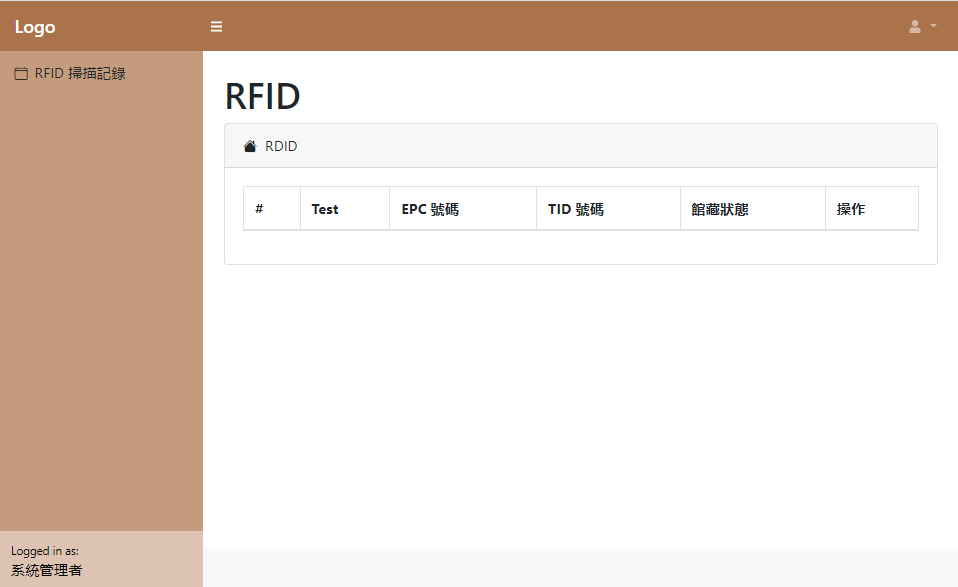
Task: Click the TID 號碼 column header
Action: [x=609, y=208]
